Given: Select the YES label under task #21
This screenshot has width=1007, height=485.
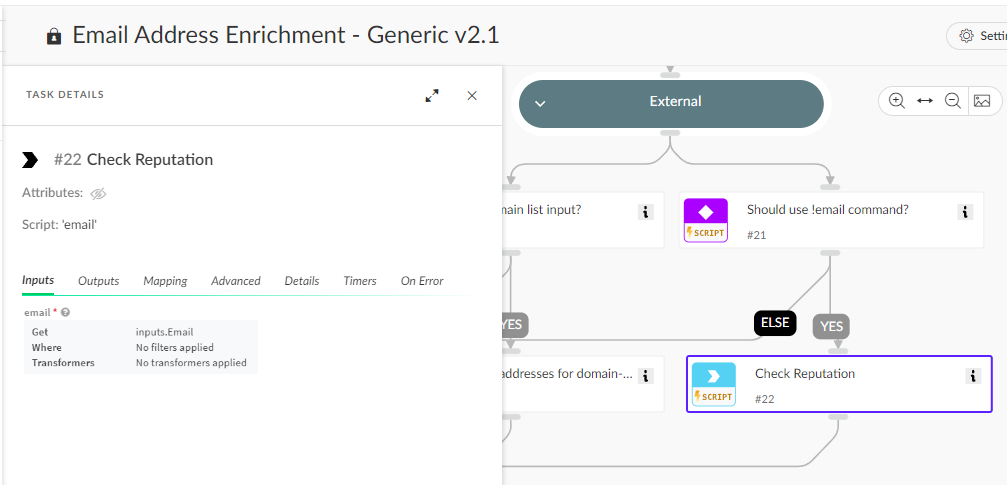Looking at the screenshot, I should [x=831, y=327].
